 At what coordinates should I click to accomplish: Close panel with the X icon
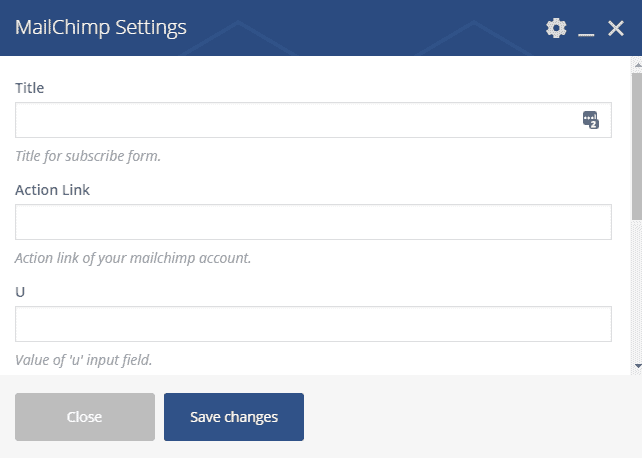[616, 28]
